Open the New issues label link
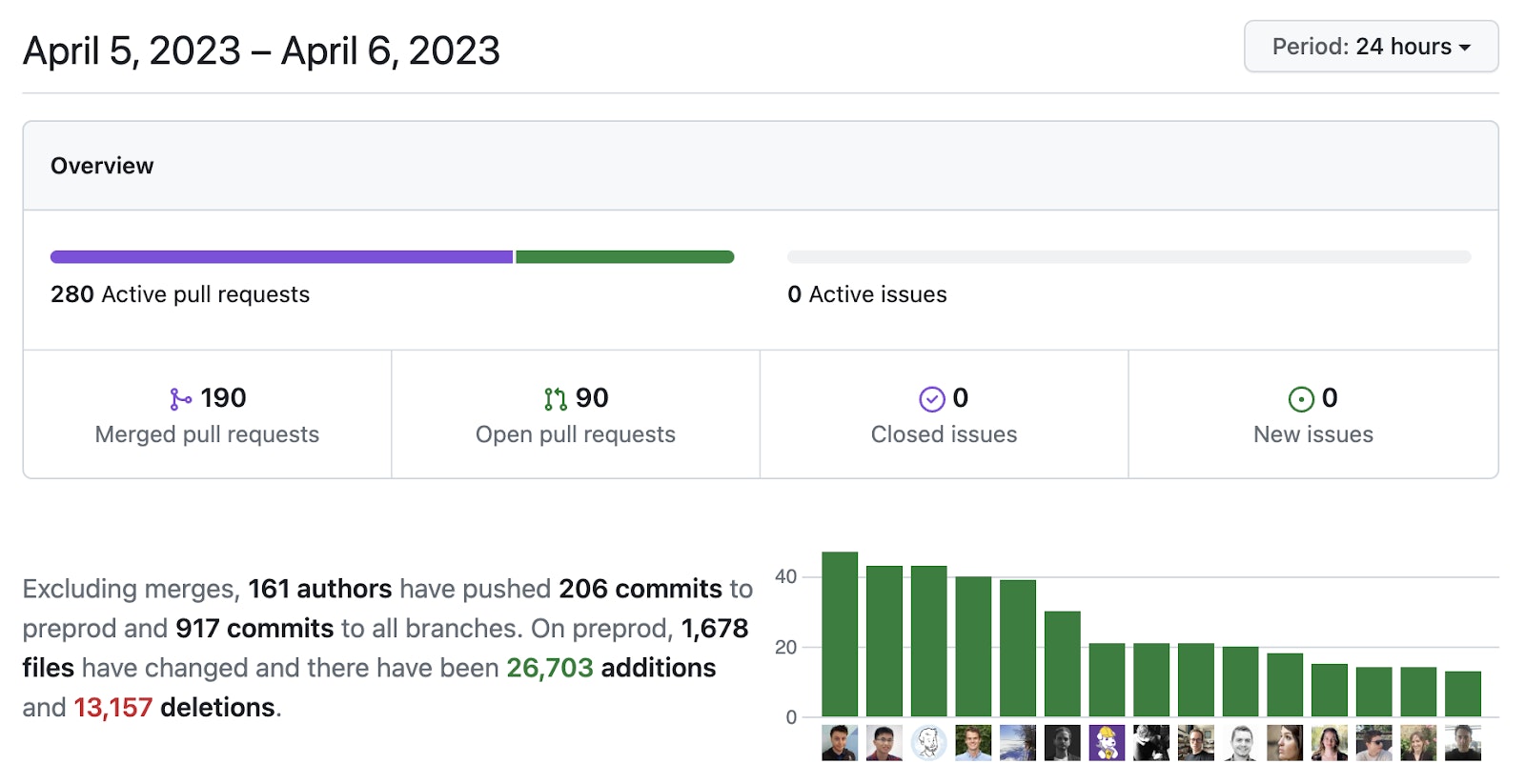Screen dimensions: 1525x784 [1312, 434]
